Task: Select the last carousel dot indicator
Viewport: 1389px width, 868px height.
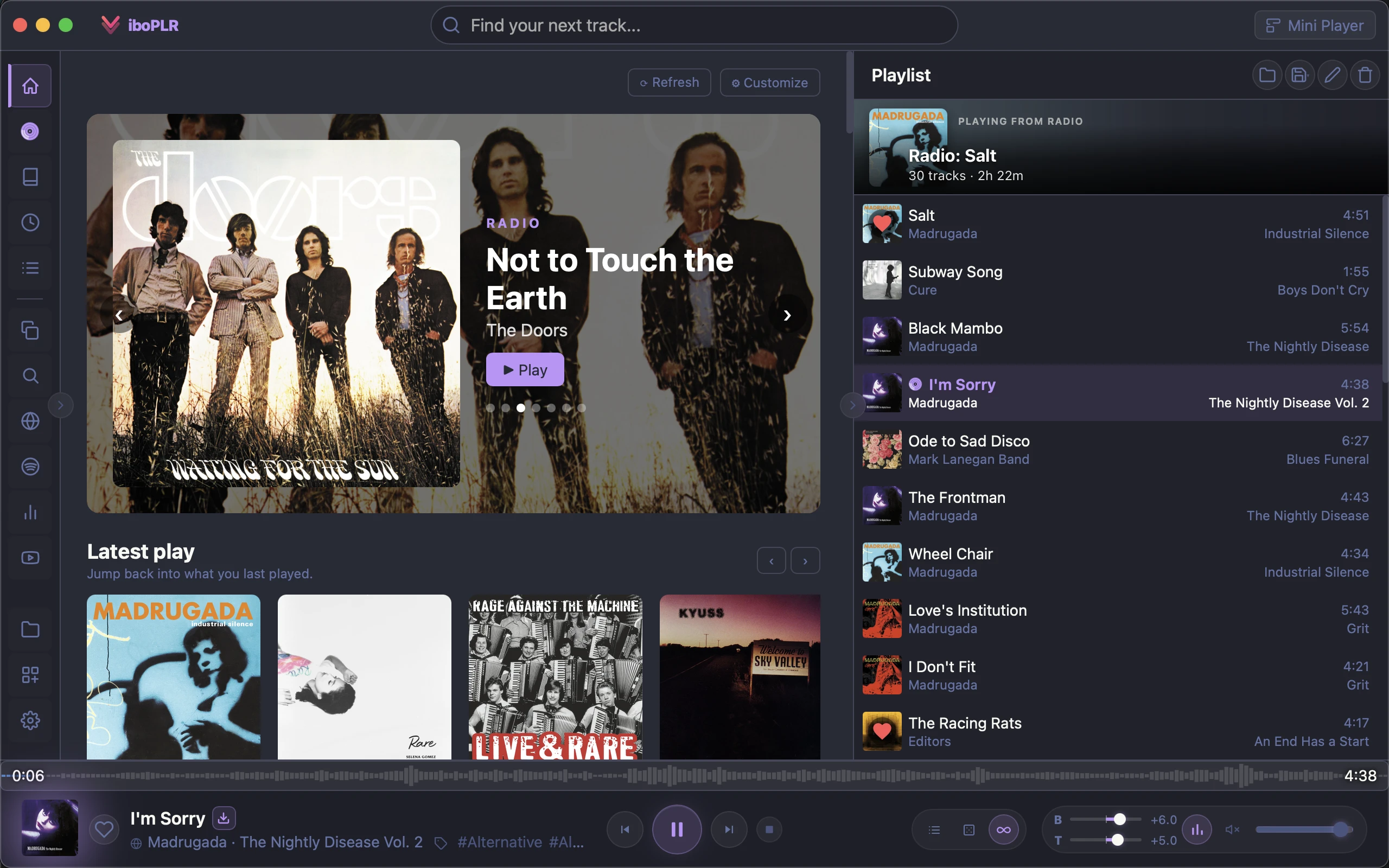Action: pos(582,407)
